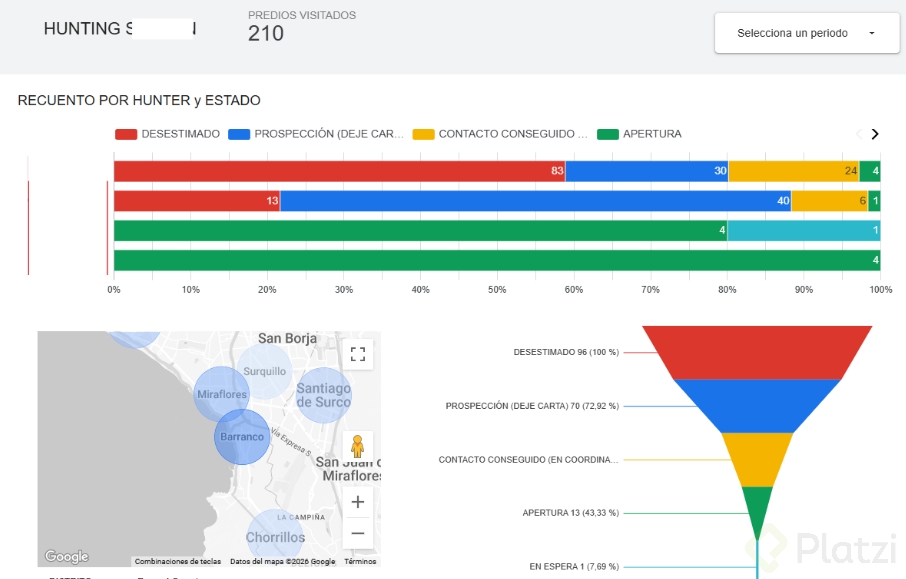Click APERTURA legend label
Screen dimensions: 906x579
point(652,134)
